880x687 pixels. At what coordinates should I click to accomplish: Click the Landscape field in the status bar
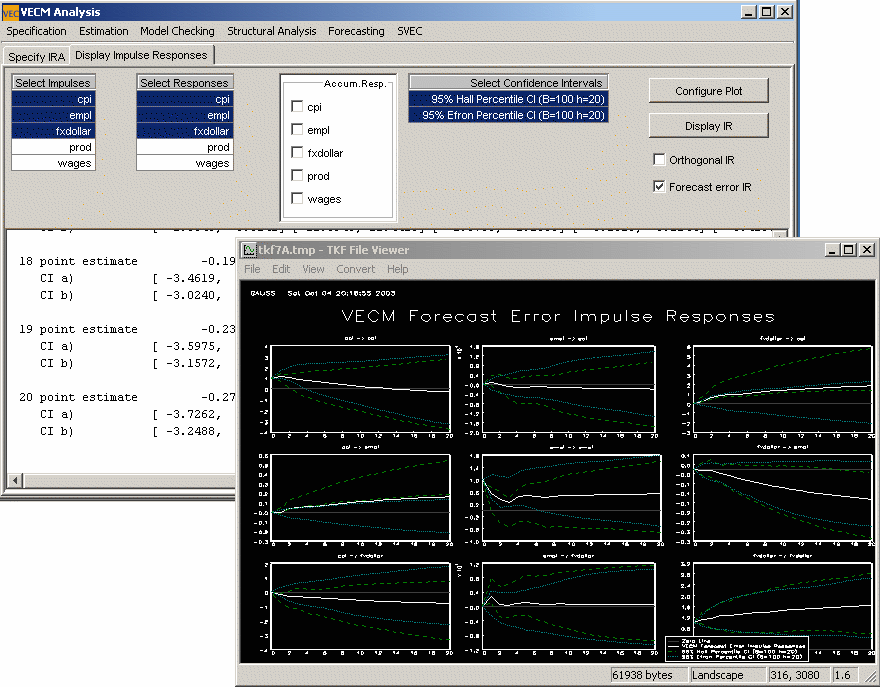click(x=719, y=674)
